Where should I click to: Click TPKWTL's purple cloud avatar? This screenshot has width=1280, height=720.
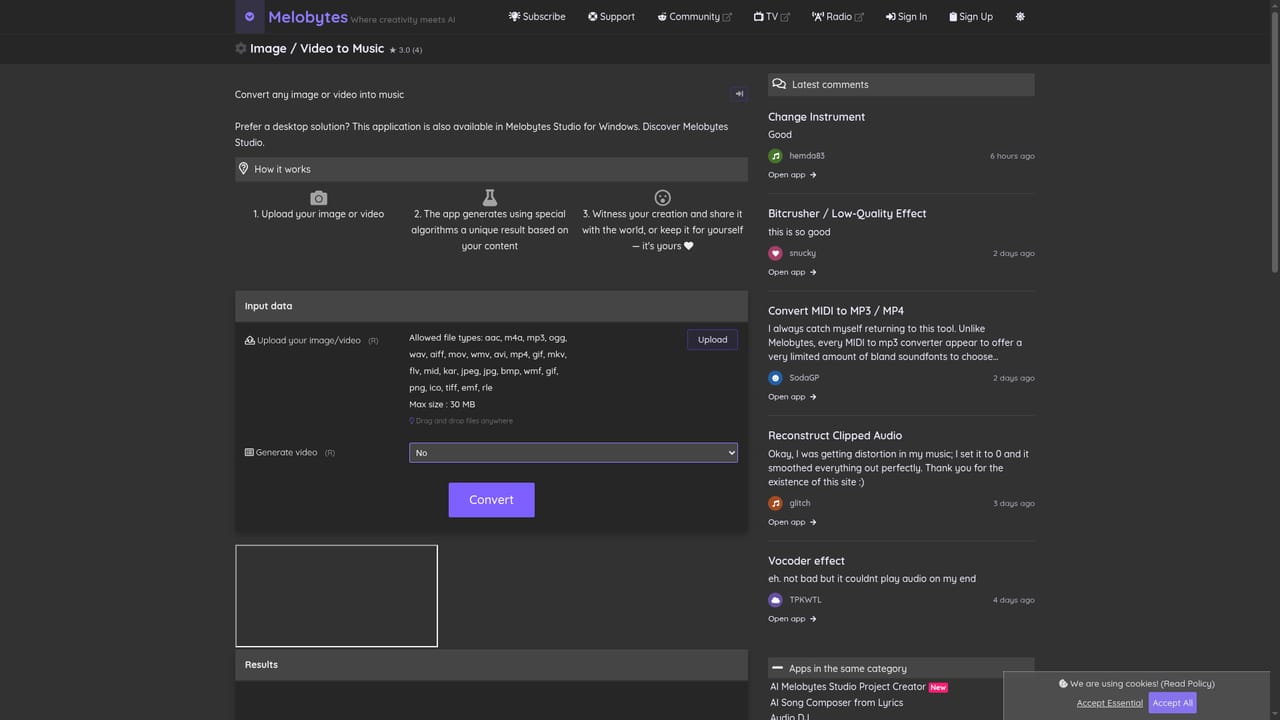[775, 600]
